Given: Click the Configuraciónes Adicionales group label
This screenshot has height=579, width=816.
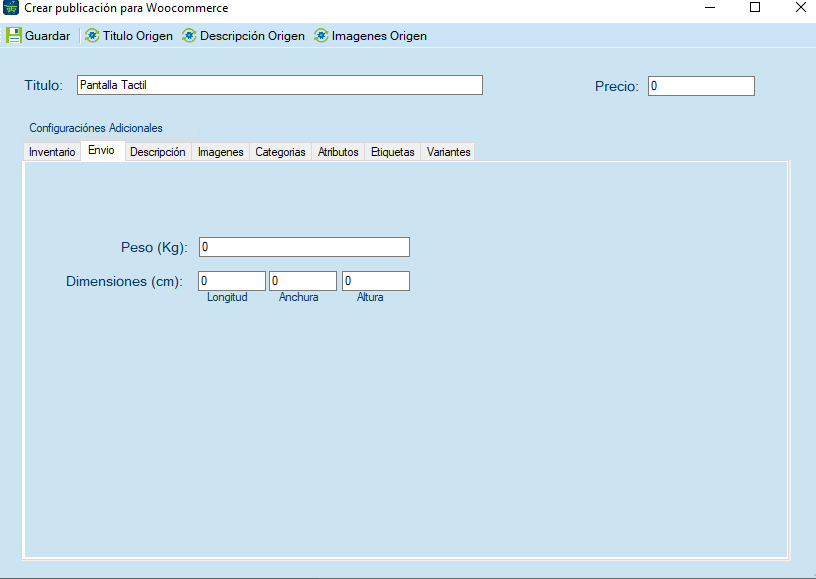Looking at the screenshot, I should [96, 128].
